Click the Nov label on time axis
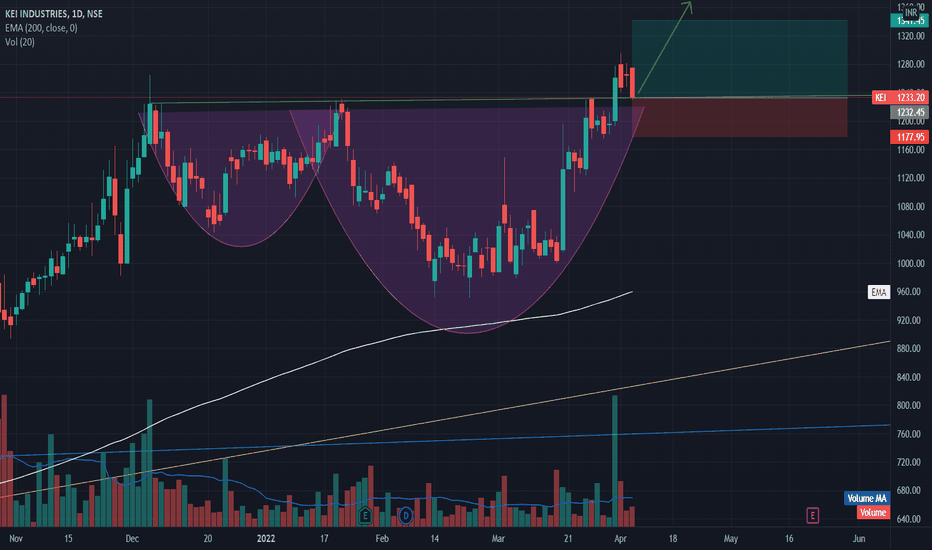Image resolution: width=932 pixels, height=550 pixels. (x=16, y=539)
